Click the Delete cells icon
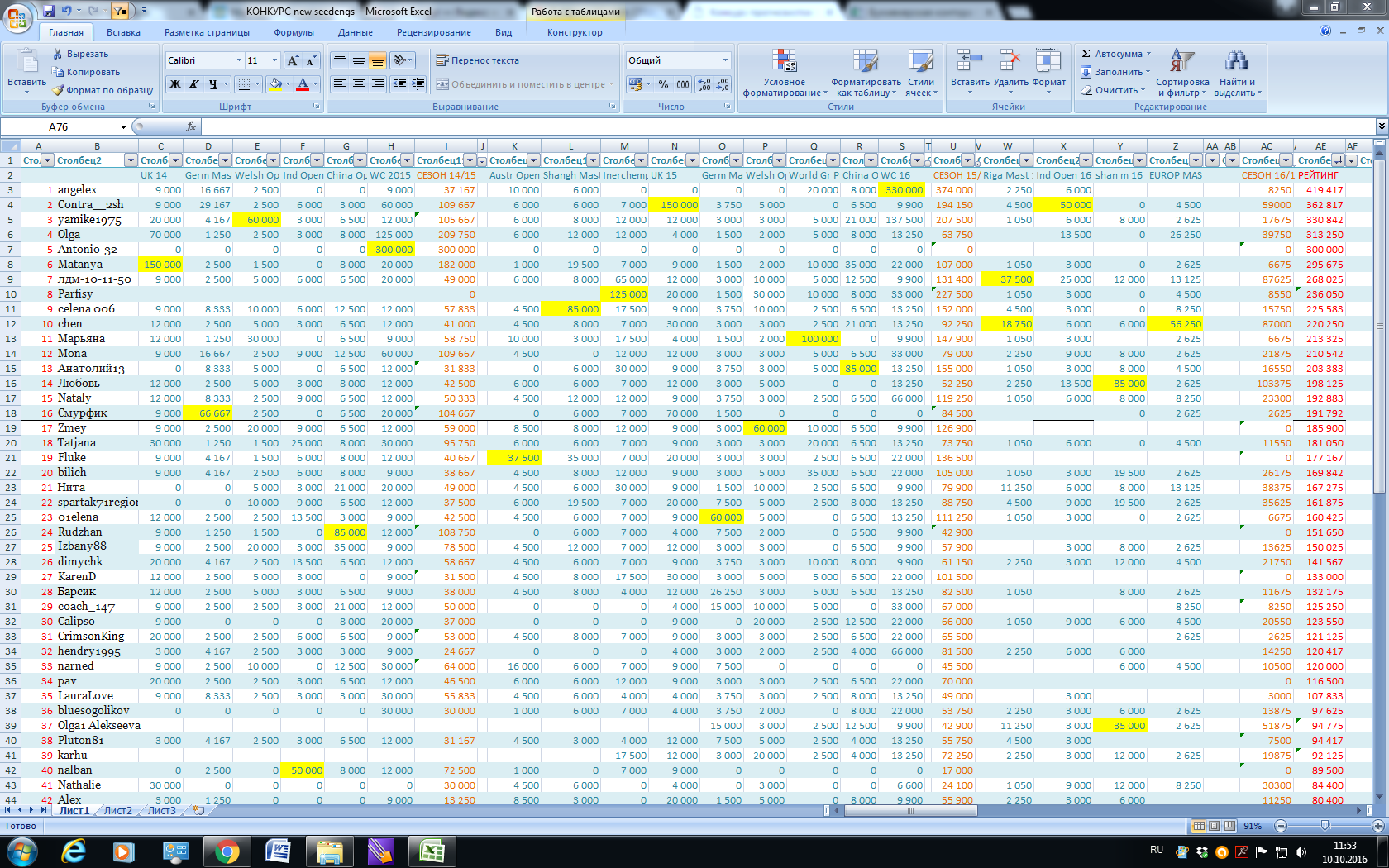This screenshot has height=868, width=1389. click(1010, 62)
